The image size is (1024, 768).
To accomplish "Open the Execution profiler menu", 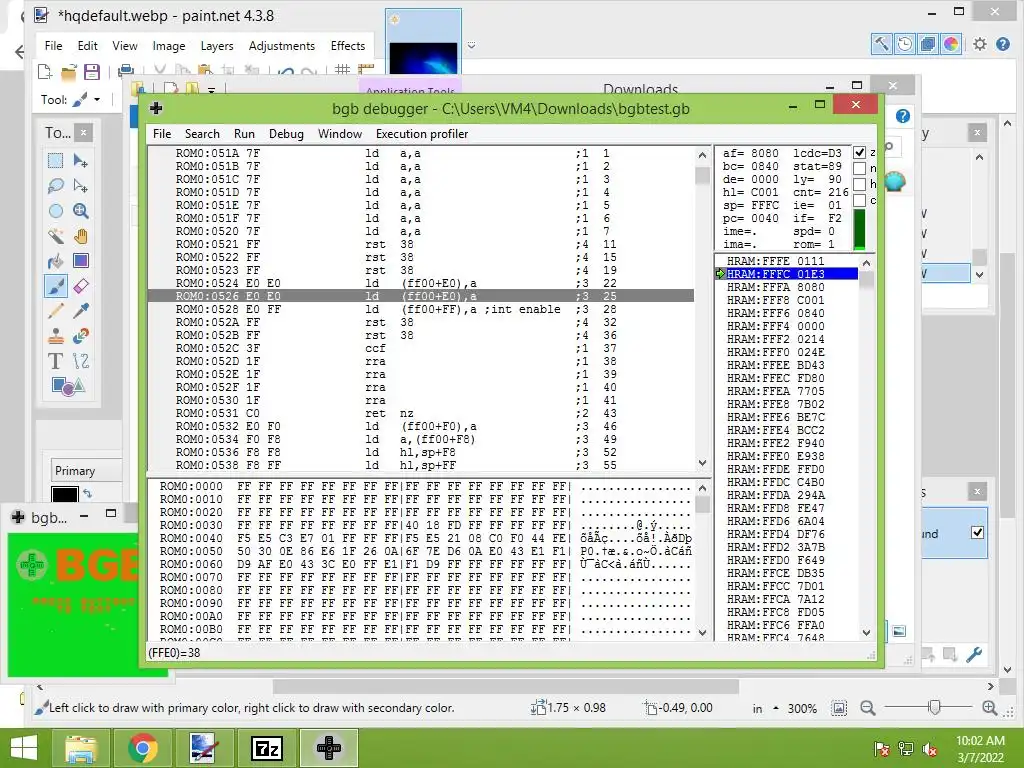I will (x=422, y=134).
